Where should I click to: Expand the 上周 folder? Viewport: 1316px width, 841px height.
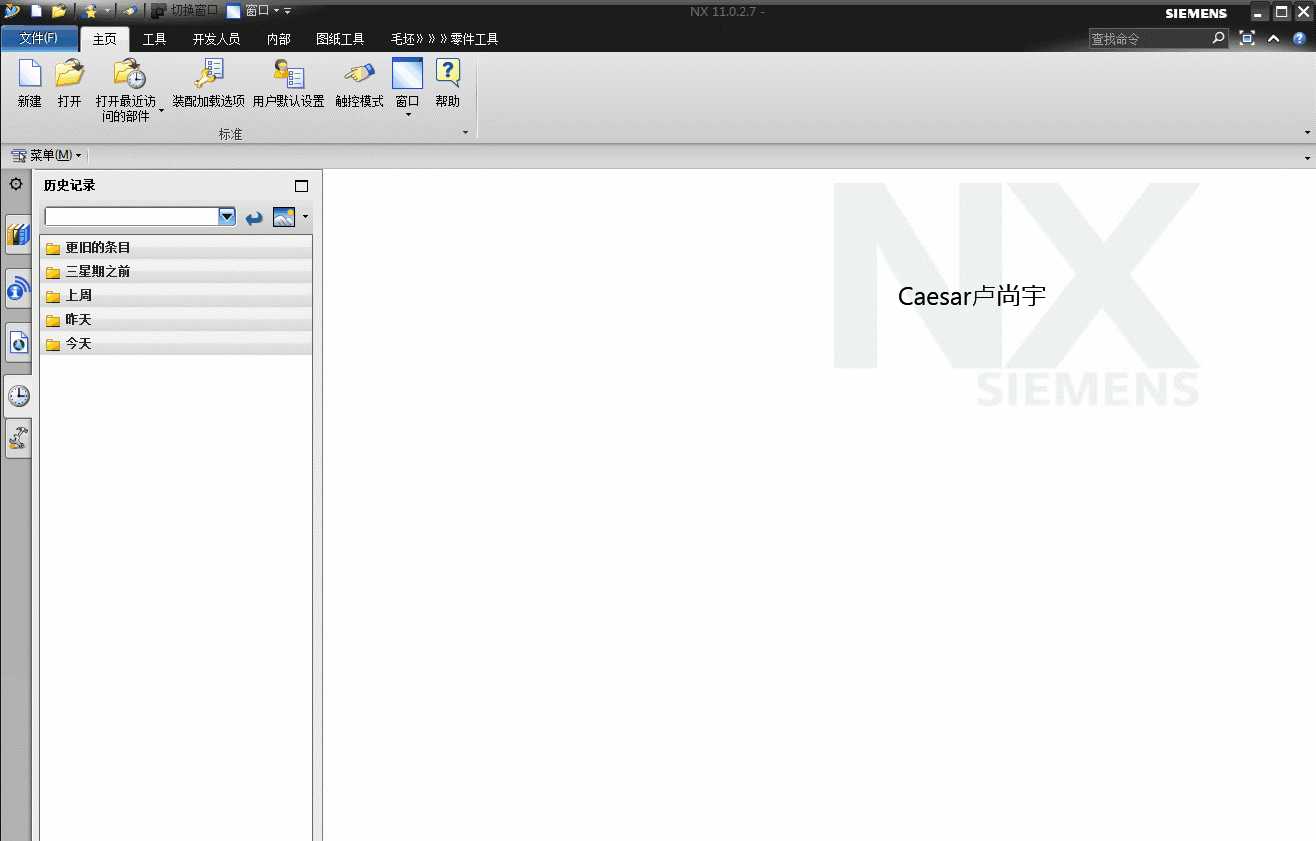coord(176,296)
